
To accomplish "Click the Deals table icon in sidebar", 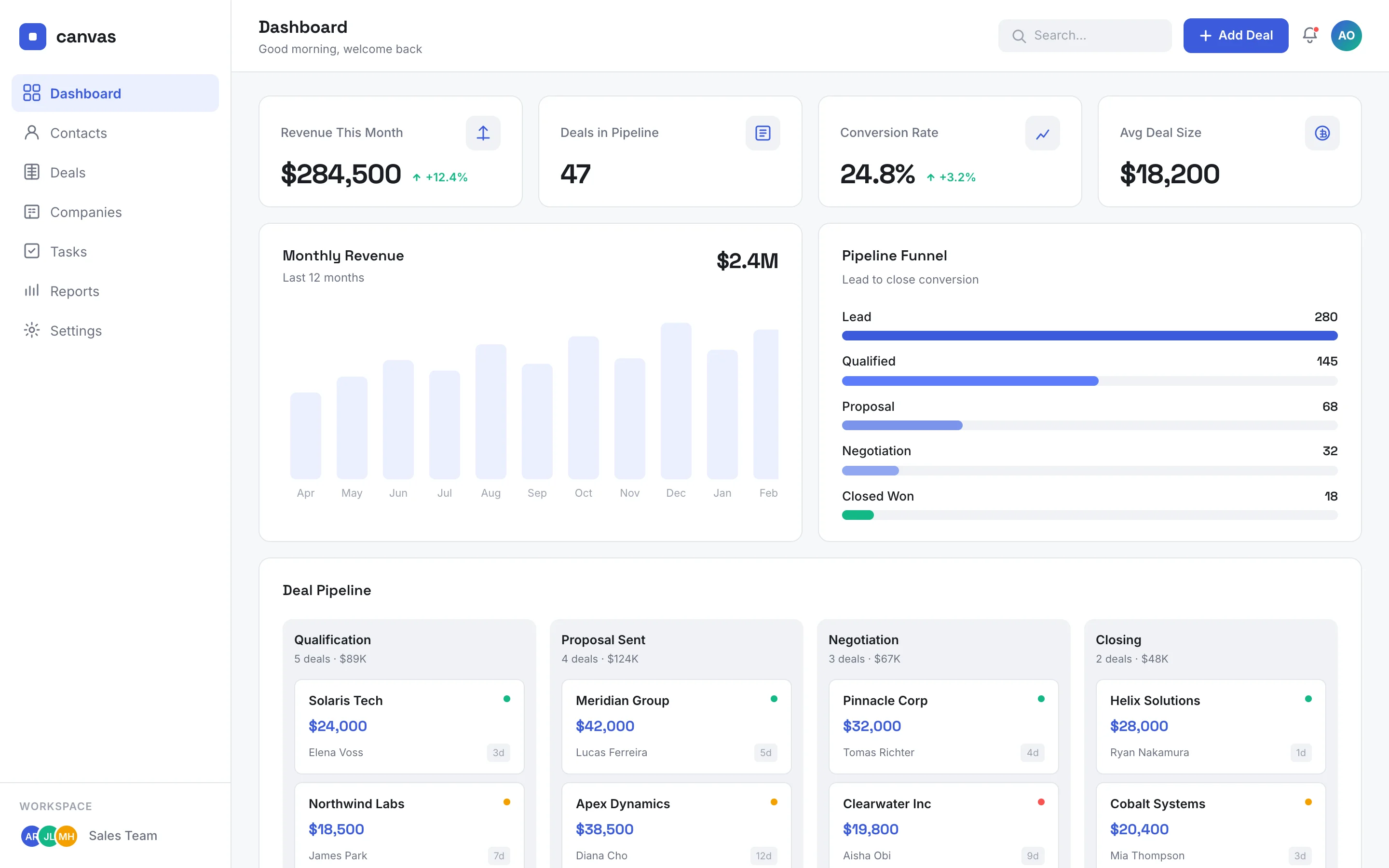I will (x=31, y=172).
